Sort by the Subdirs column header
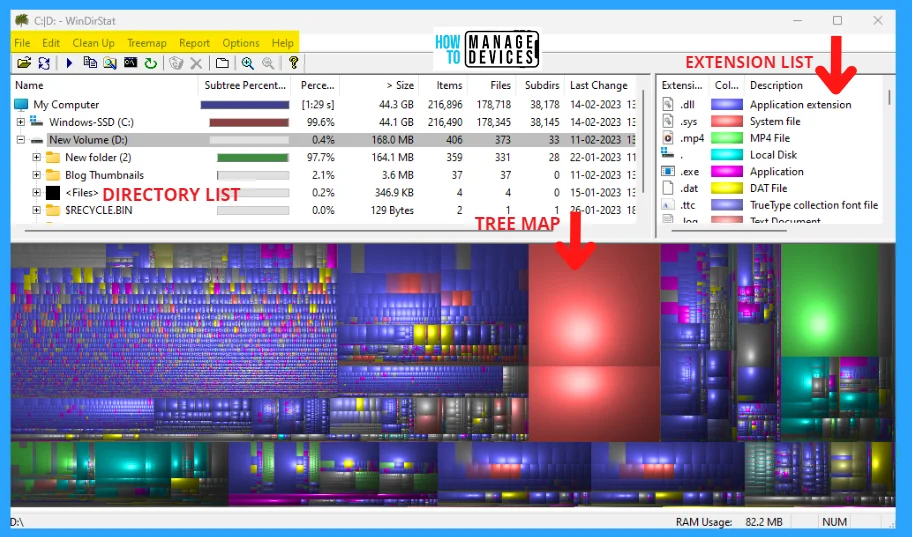Screen dimensions: 912x537 point(539,86)
